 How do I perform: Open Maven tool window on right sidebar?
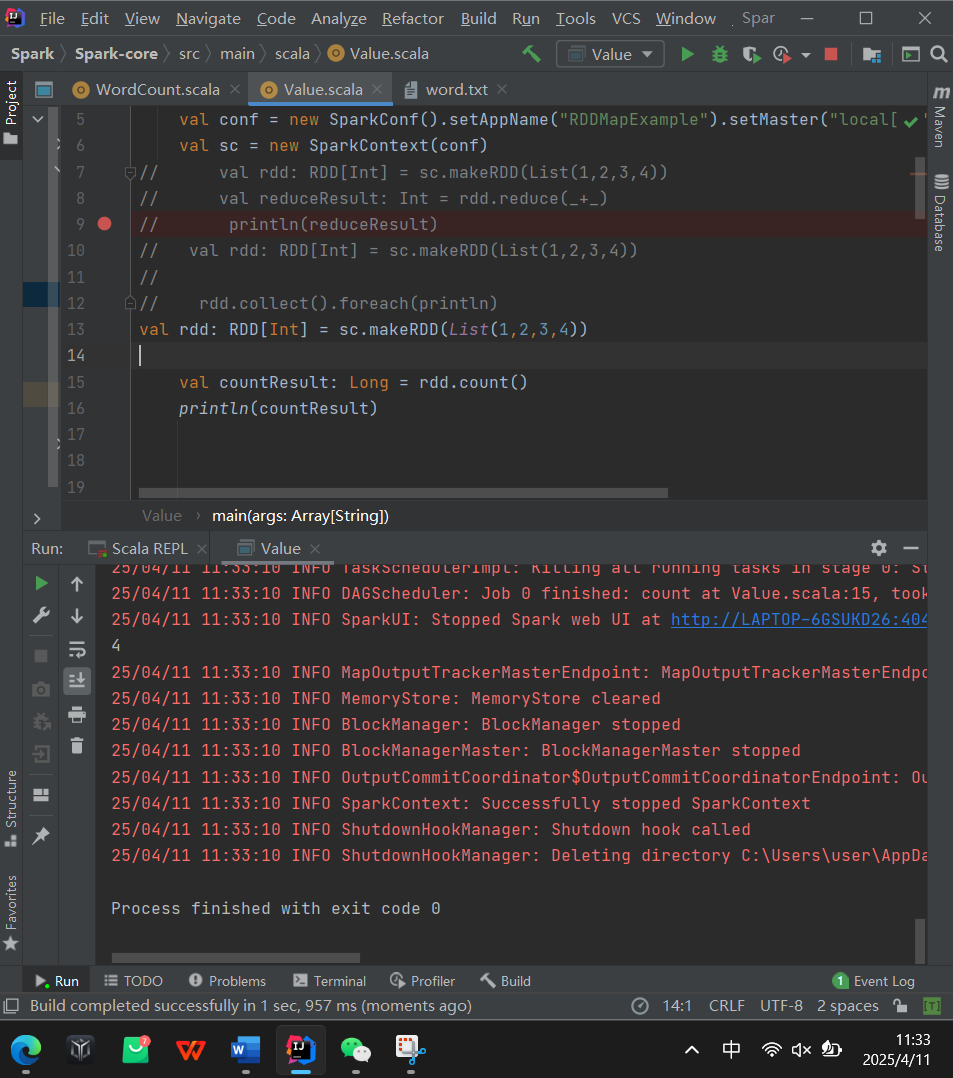(940, 117)
